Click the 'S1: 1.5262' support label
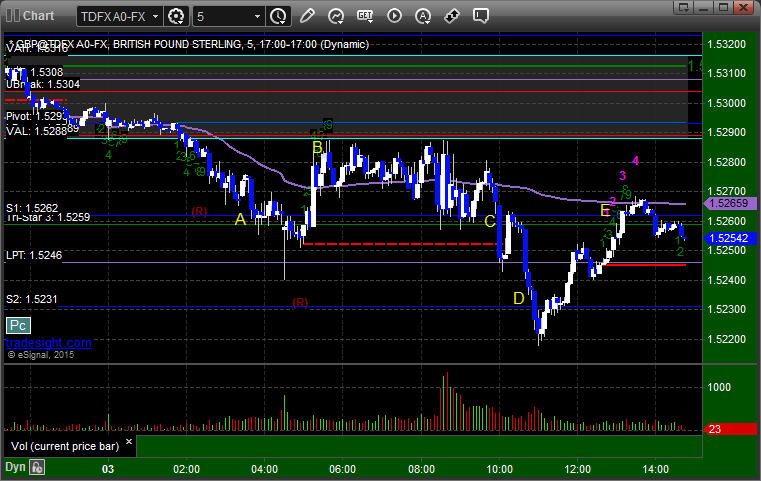Viewport: 761px width, 481px height. point(32,208)
